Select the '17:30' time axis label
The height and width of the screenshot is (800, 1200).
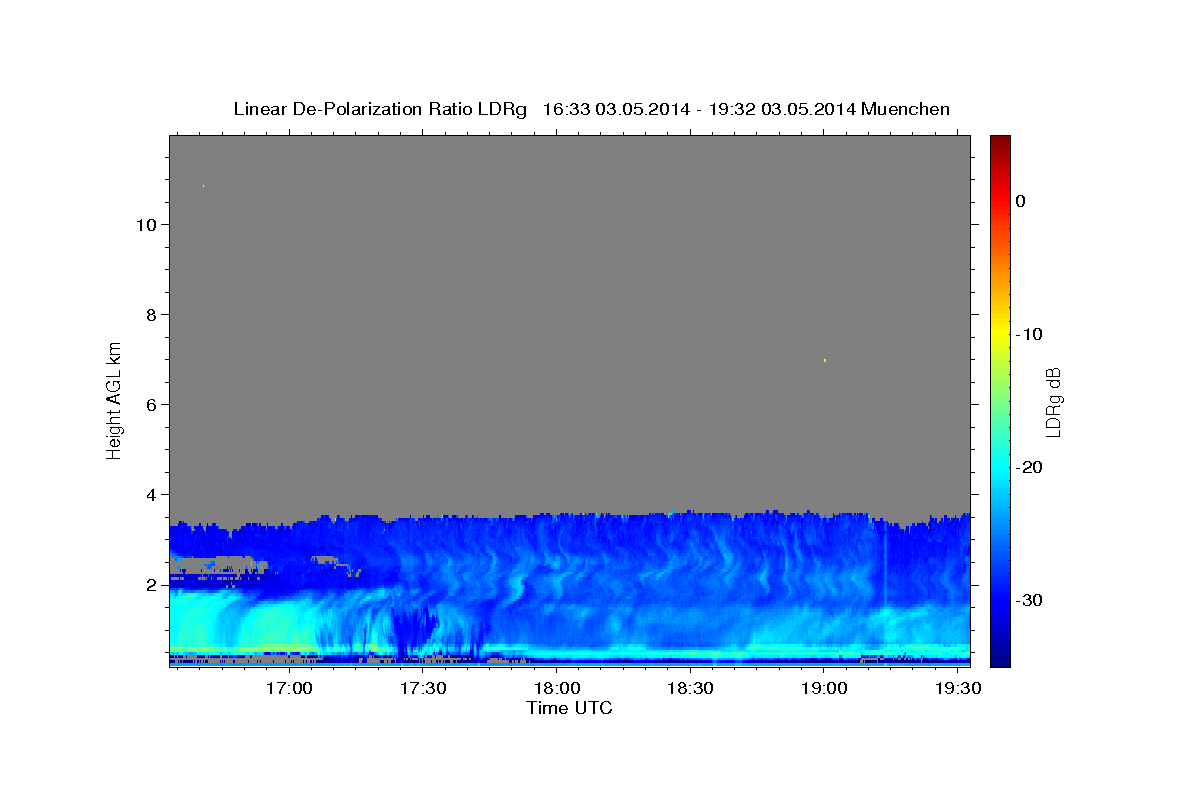[423, 689]
